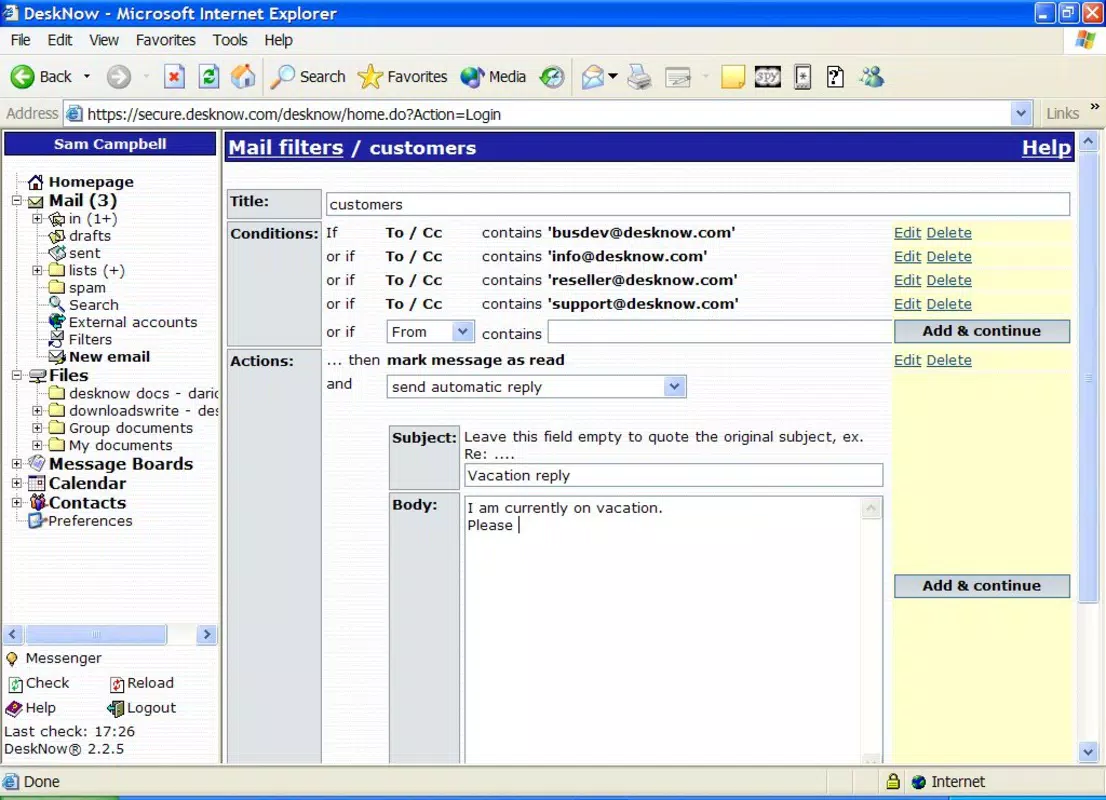Open the drafts mail folder
The height and width of the screenshot is (800, 1106).
click(x=90, y=236)
